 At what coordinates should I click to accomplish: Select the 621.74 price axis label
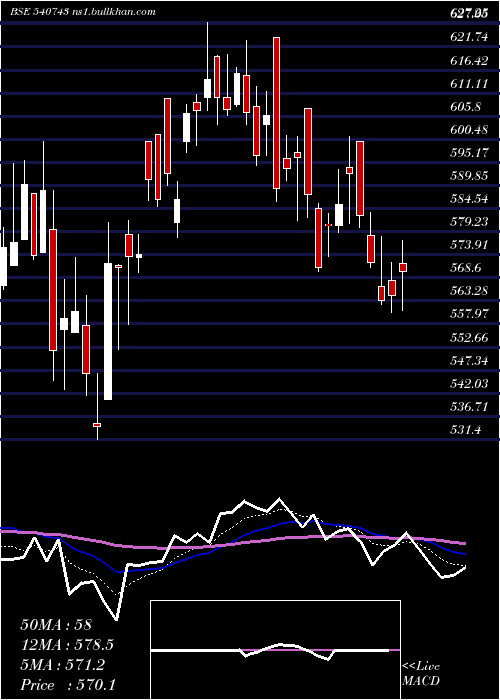tap(469, 38)
